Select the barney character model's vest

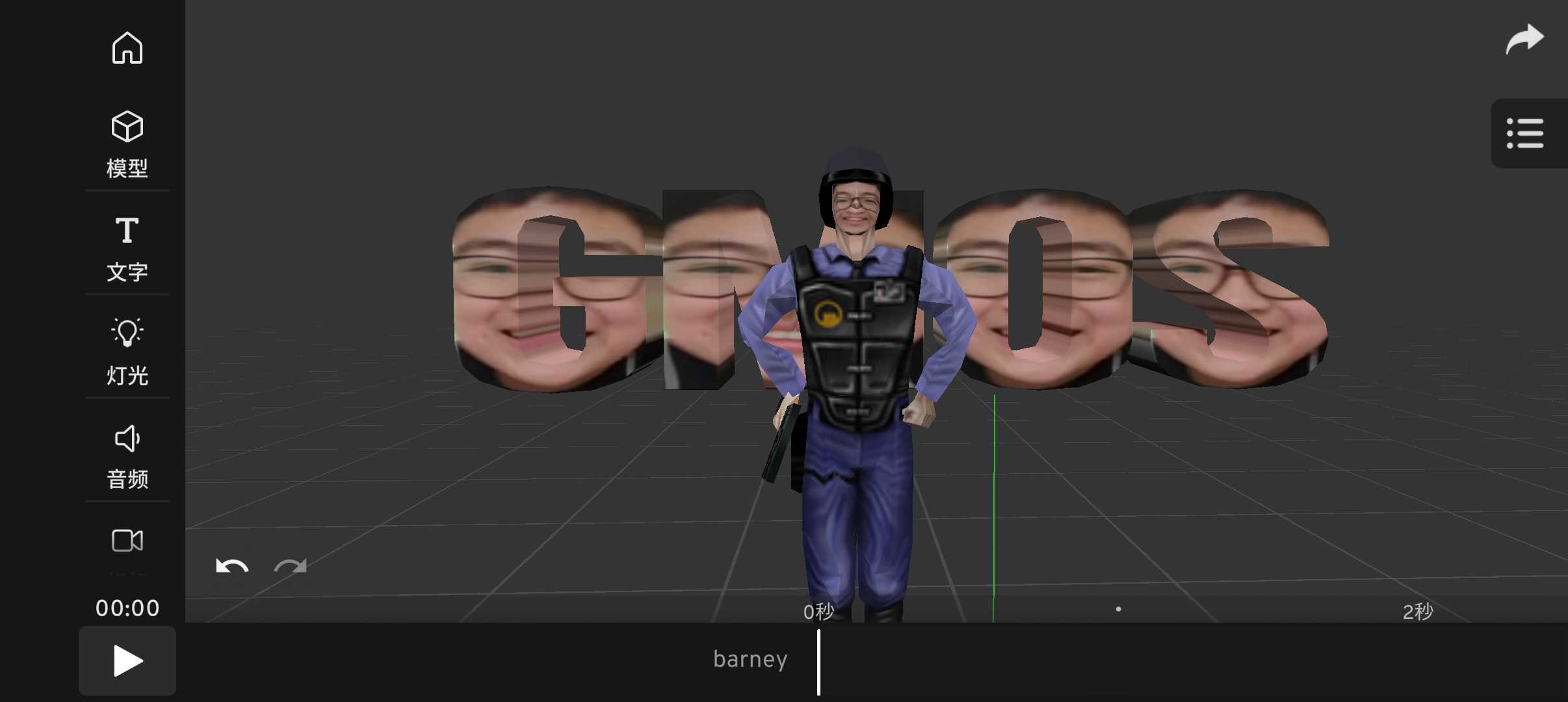tap(857, 338)
